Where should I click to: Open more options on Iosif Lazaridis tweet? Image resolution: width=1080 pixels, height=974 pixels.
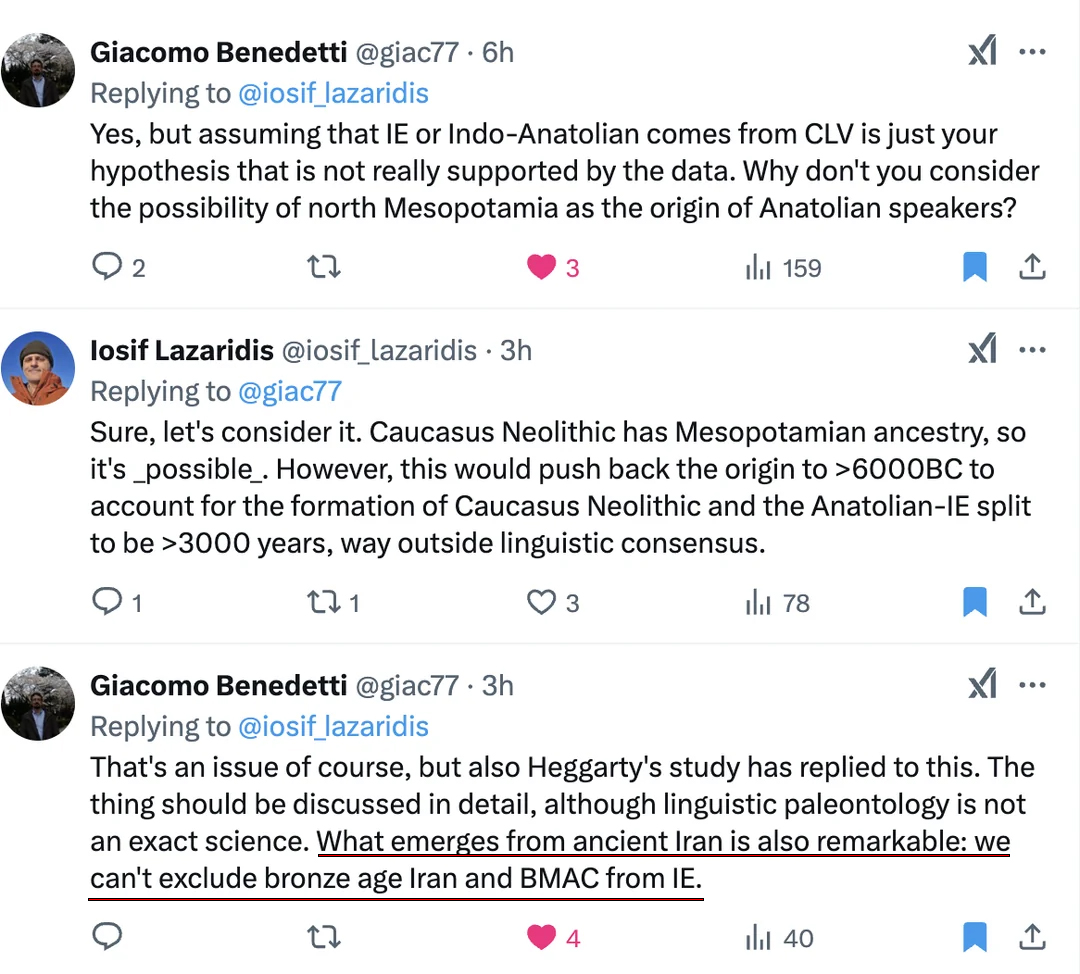point(1032,350)
